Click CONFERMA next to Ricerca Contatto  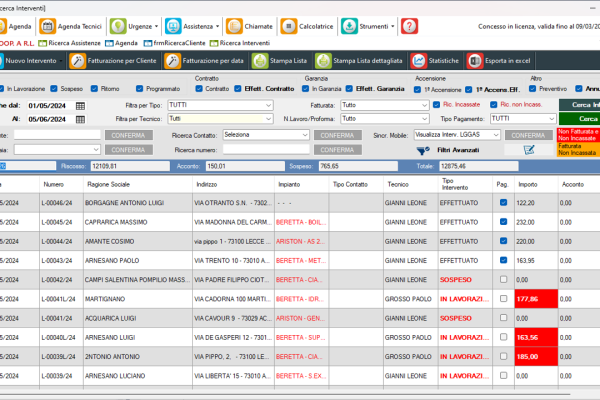click(338, 136)
